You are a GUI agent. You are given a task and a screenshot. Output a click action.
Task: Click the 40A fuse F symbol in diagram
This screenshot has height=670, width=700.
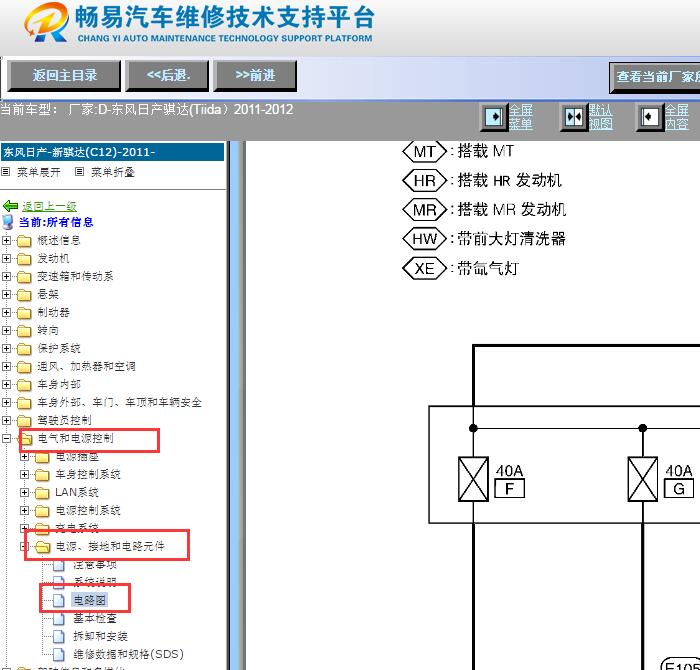pyautogui.click(x=473, y=479)
